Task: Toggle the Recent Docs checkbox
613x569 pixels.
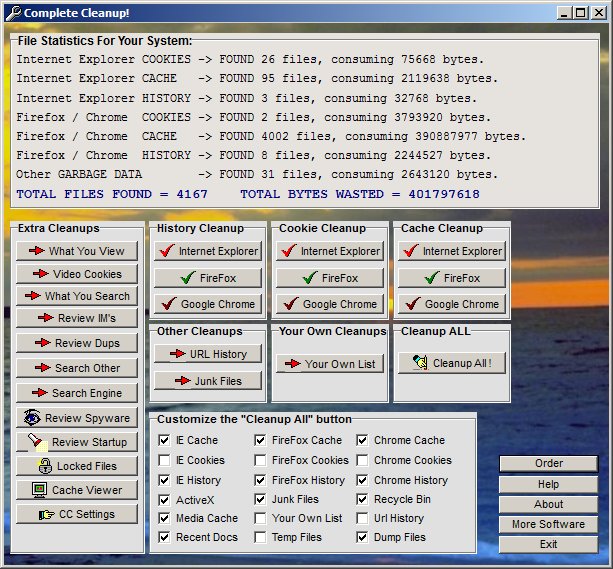Action: (164, 537)
